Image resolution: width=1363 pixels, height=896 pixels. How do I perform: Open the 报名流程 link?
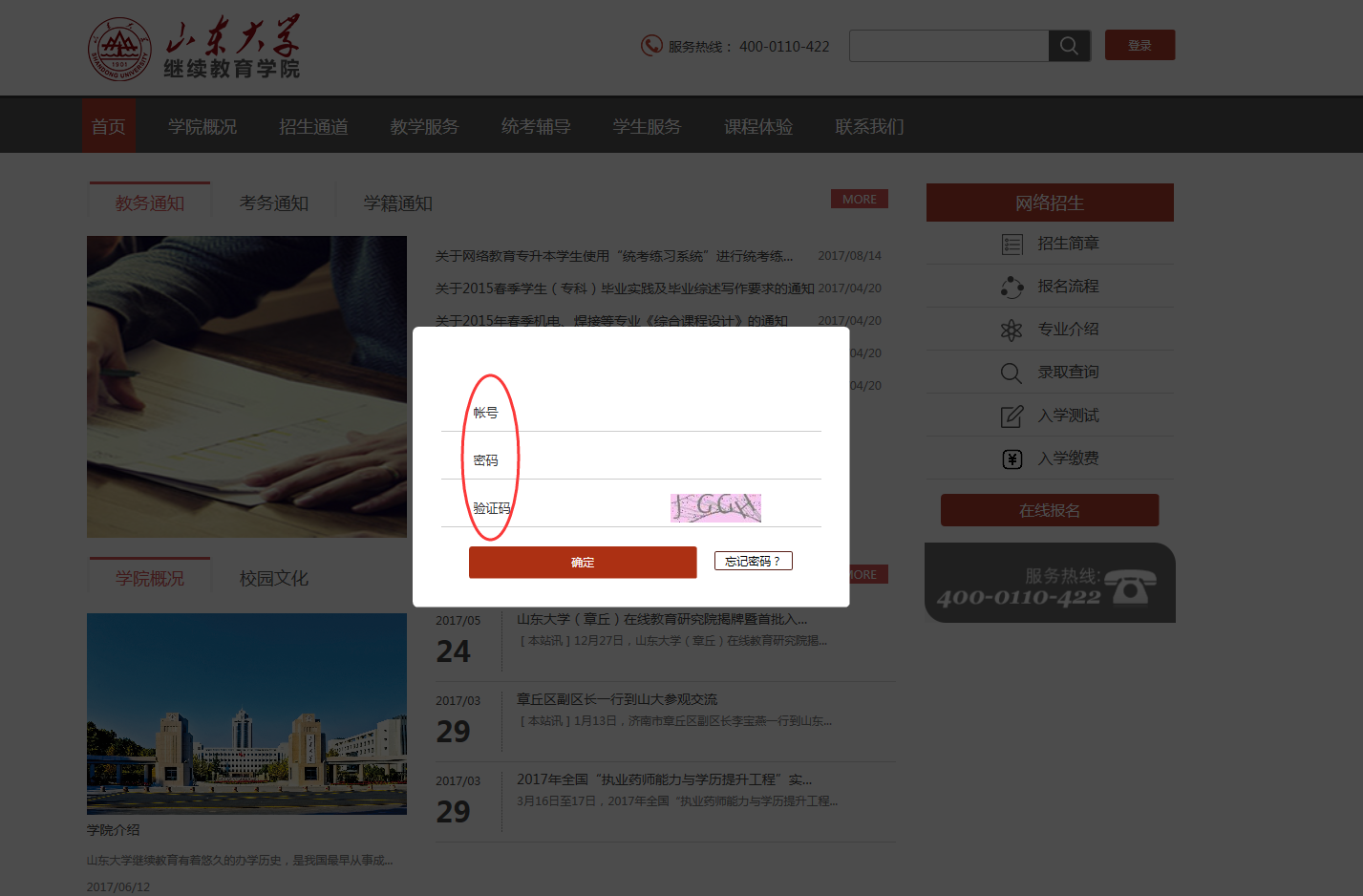(1068, 287)
